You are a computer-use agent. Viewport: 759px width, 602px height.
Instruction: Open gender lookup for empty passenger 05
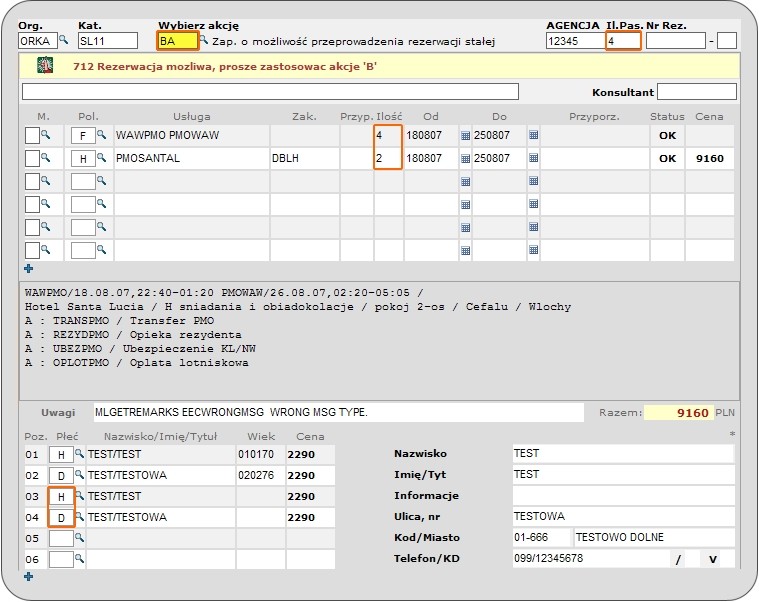pos(79,538)
